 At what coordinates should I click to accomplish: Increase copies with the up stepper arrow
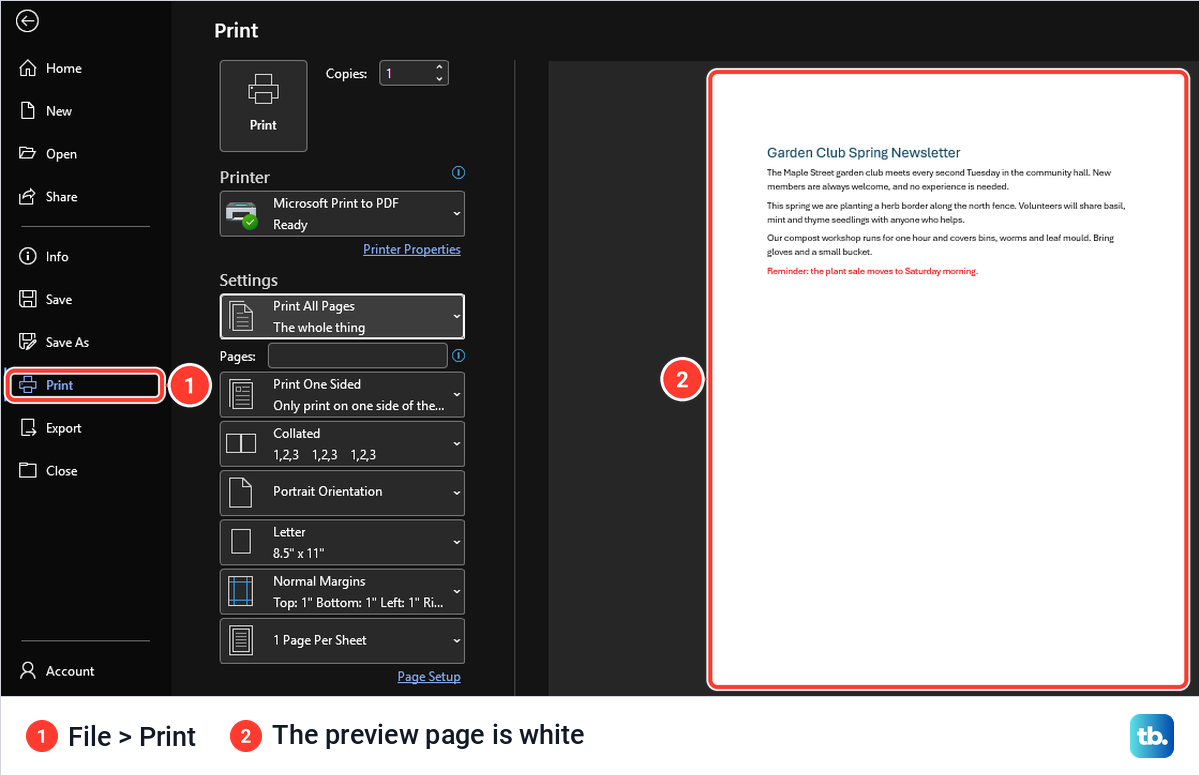point(439,68)
